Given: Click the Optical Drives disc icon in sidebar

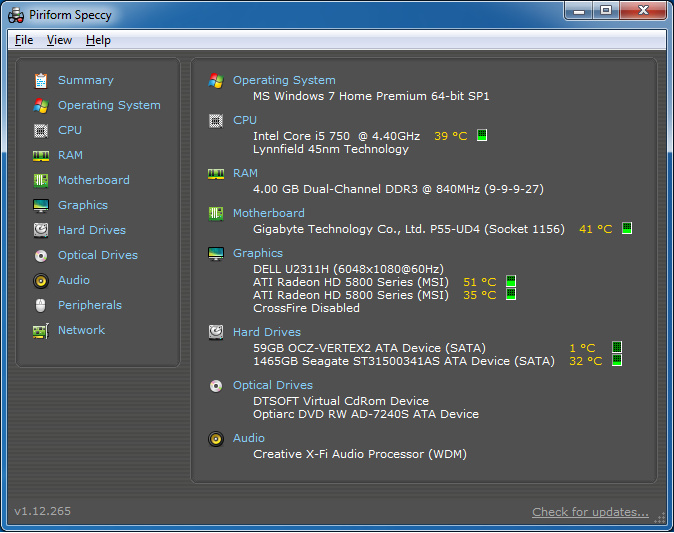Looking at the screenshot, I should pos(41,256).
